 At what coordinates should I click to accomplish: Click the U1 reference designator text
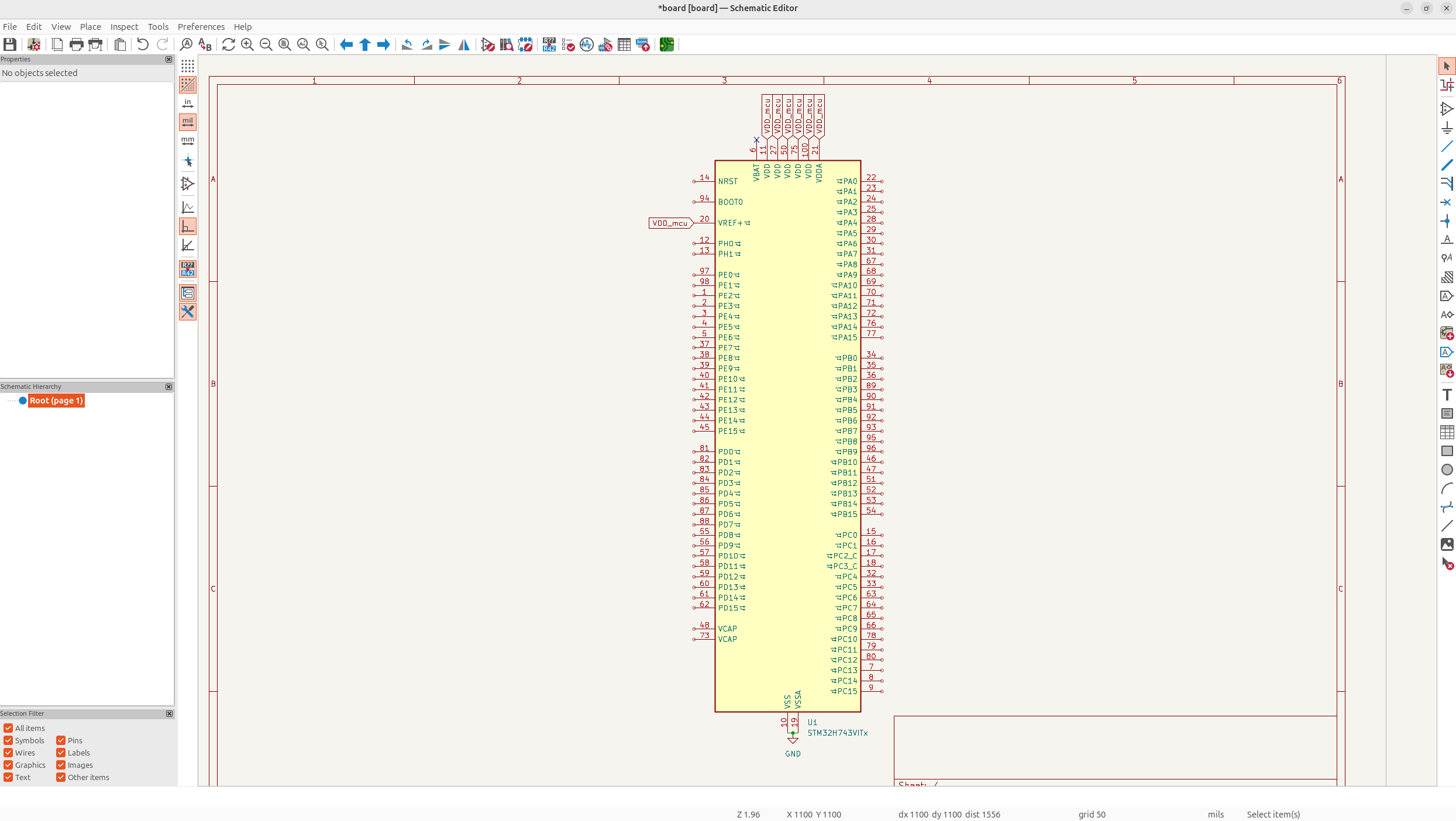(x=813, y=722)
